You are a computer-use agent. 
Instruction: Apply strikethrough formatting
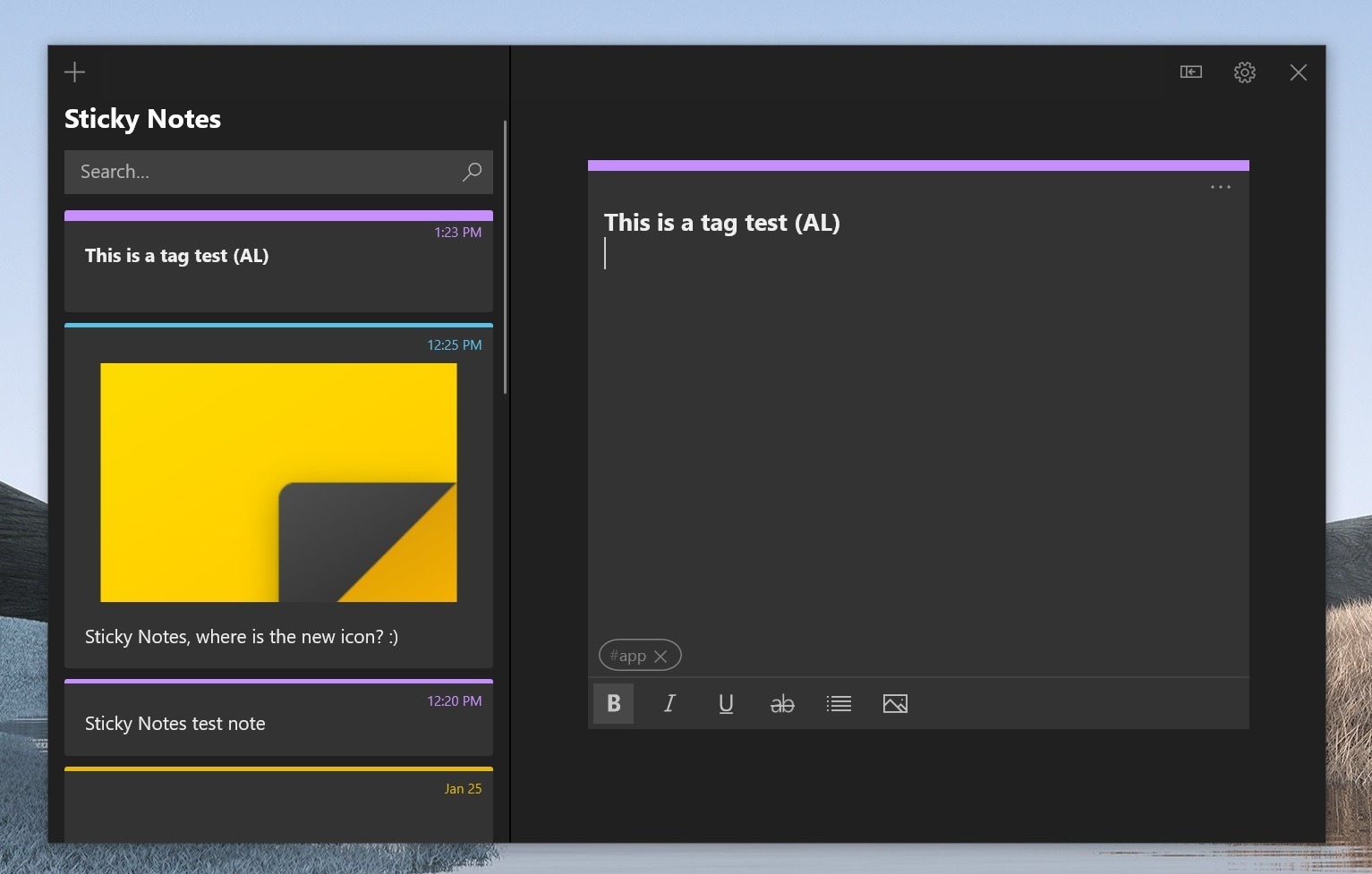(x=782, y=704)
